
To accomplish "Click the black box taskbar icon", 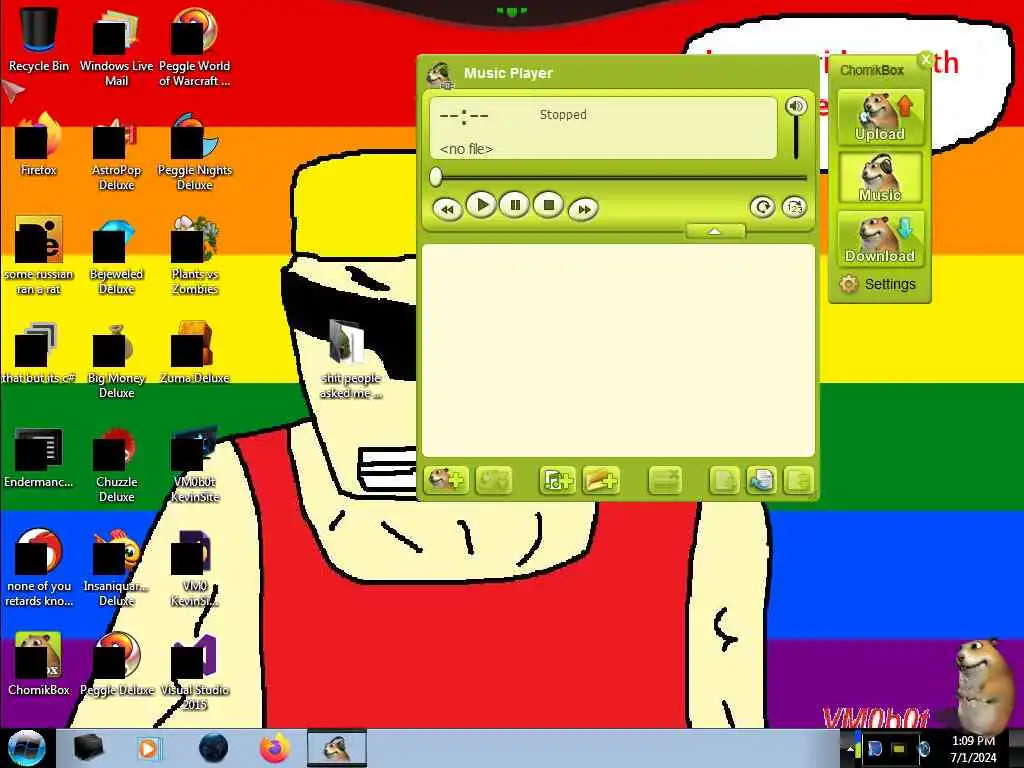I will pos(89,748).
